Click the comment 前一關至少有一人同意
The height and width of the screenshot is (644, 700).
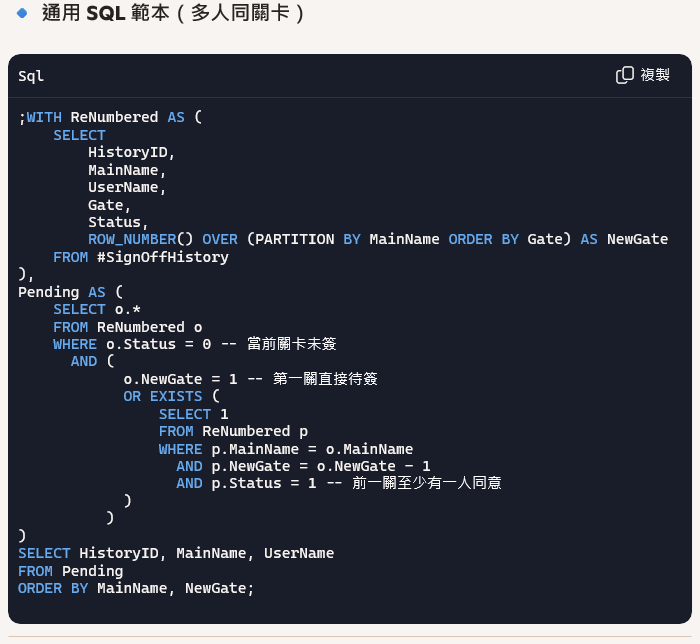click(x=426, y=483)
